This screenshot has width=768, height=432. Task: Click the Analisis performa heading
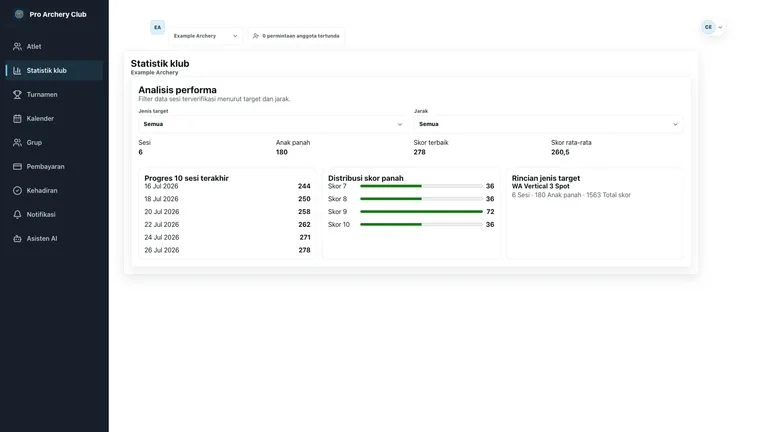click(x=177, y=90)
